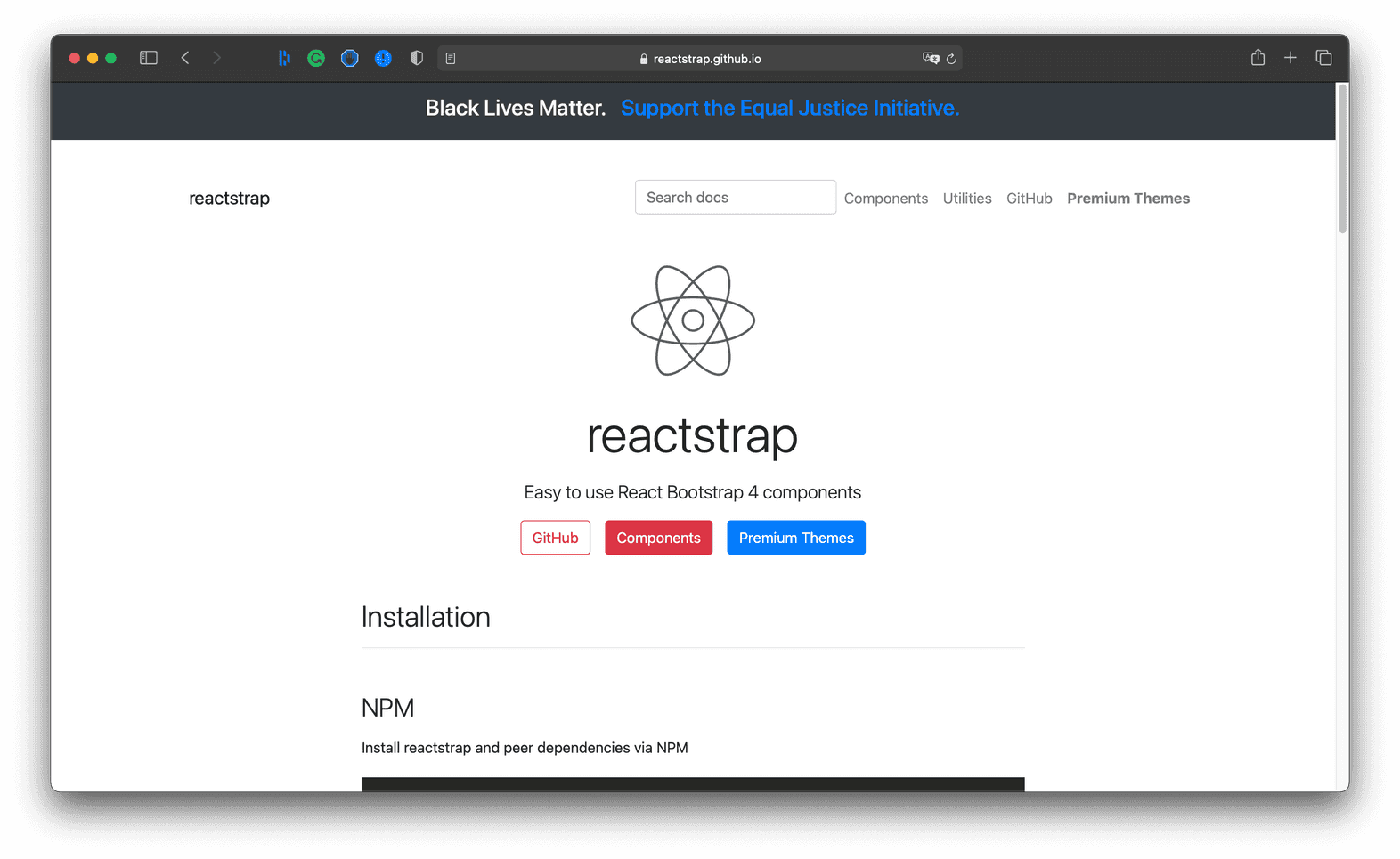Make the Safari window full screen

[x=111, y=58]
